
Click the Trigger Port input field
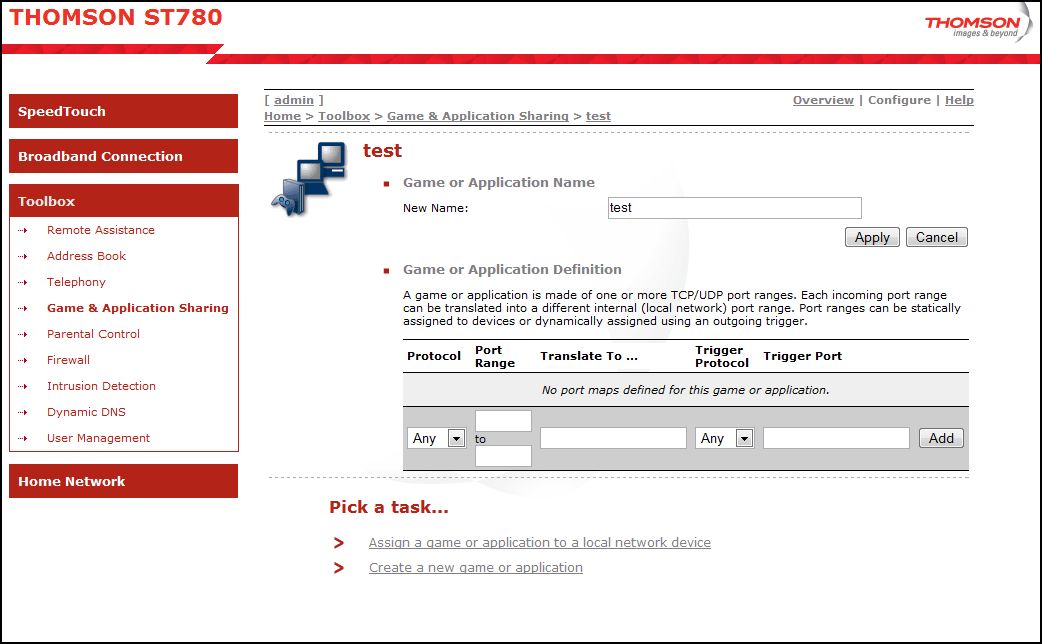tap(836, 439)
